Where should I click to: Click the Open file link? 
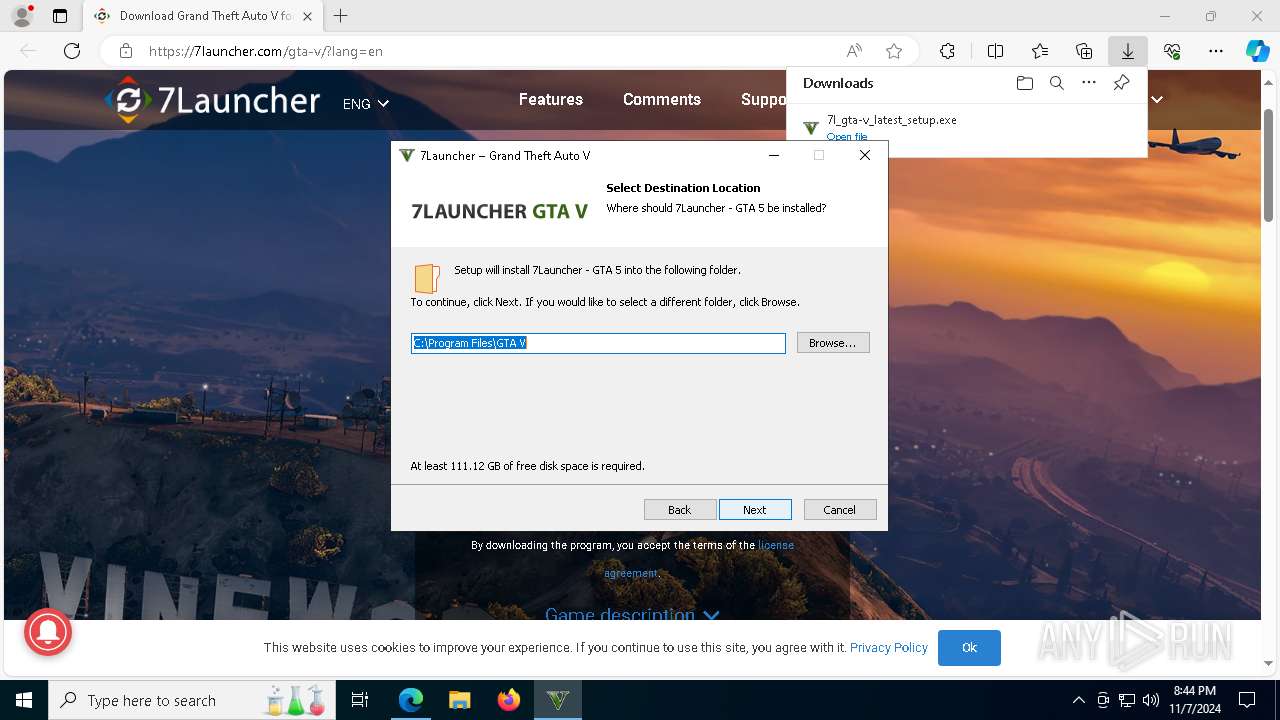click(x=847, y=137)
